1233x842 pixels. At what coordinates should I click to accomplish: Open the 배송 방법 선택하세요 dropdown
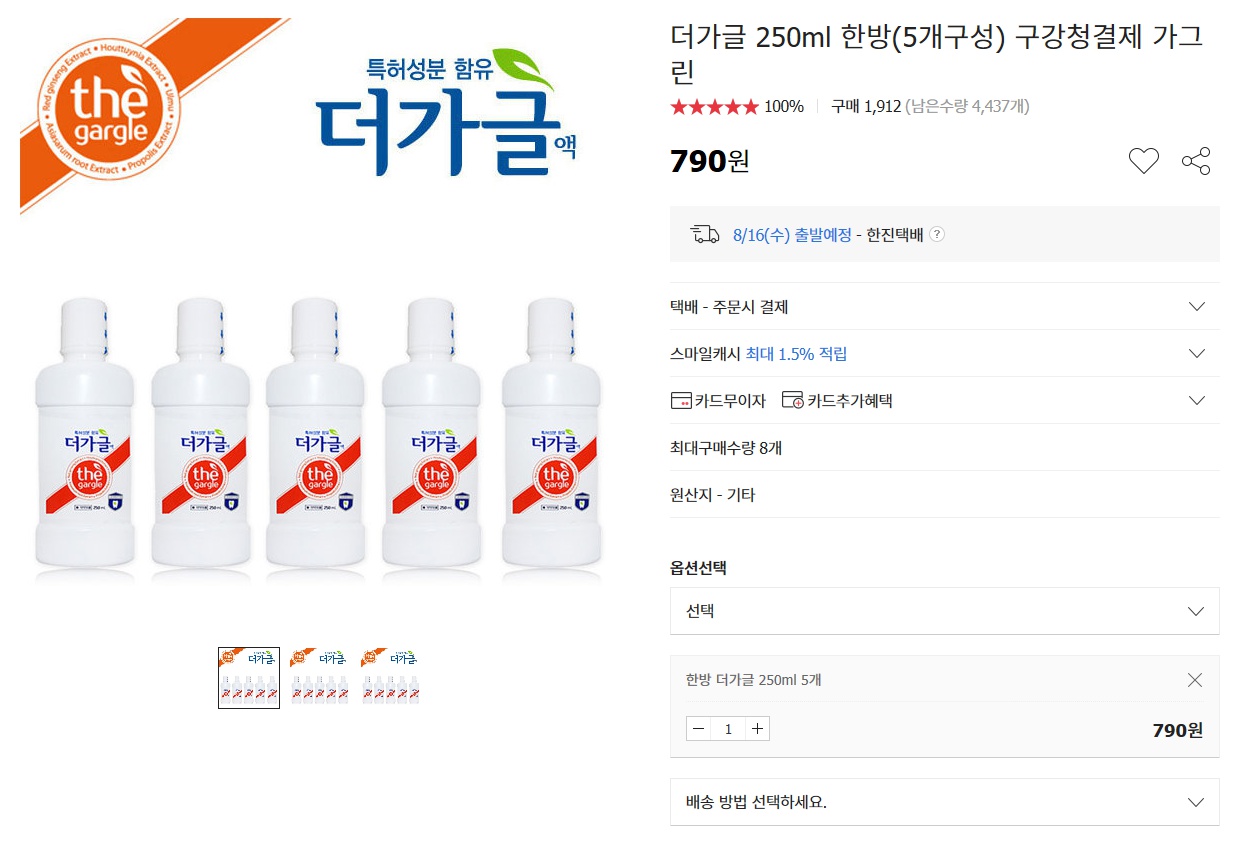(944, 802)
